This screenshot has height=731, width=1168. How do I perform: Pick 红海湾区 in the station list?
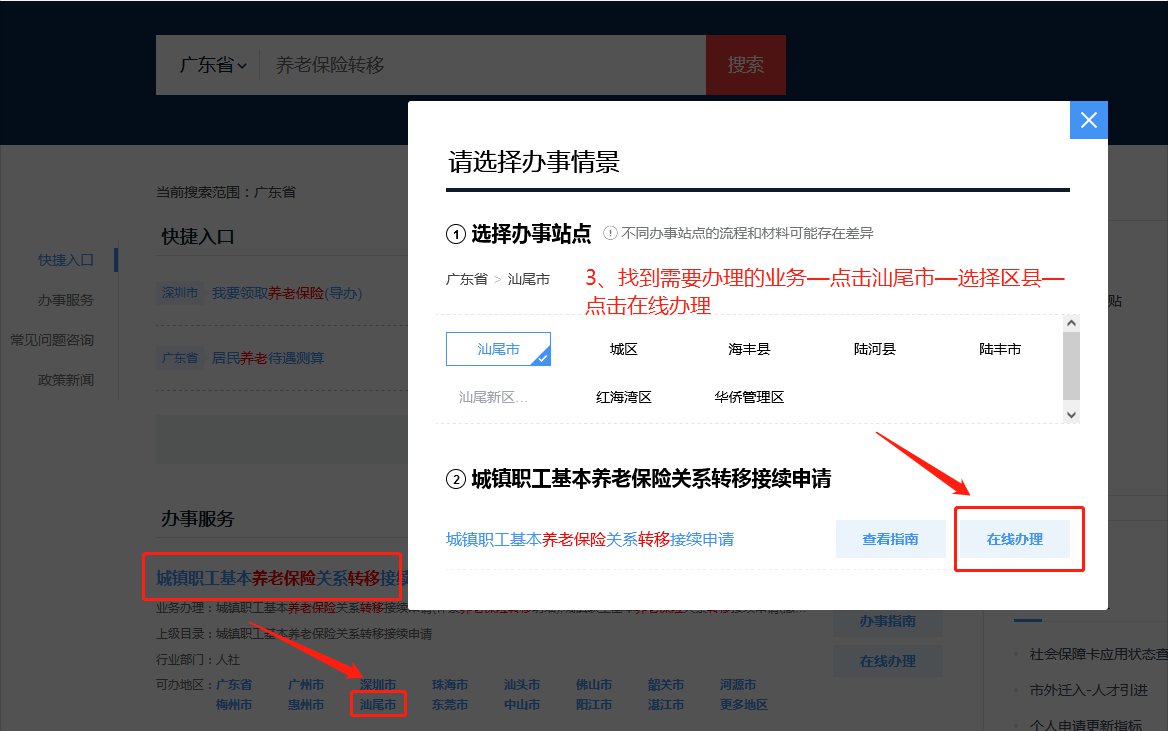coord(624,397)
